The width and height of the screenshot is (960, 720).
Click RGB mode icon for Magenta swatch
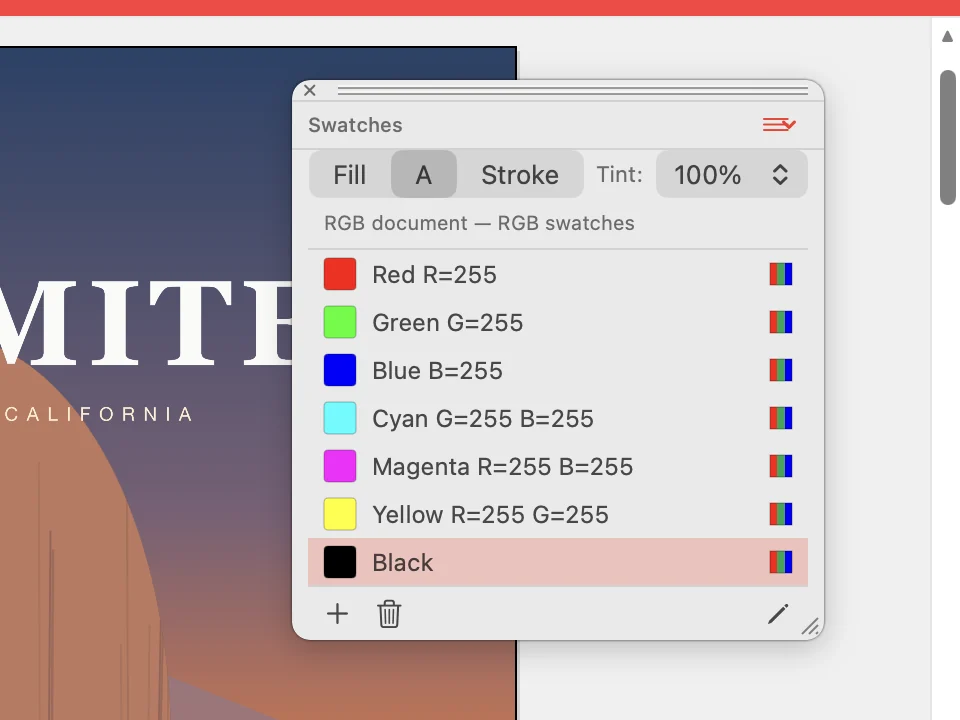[x=781, y=466]
